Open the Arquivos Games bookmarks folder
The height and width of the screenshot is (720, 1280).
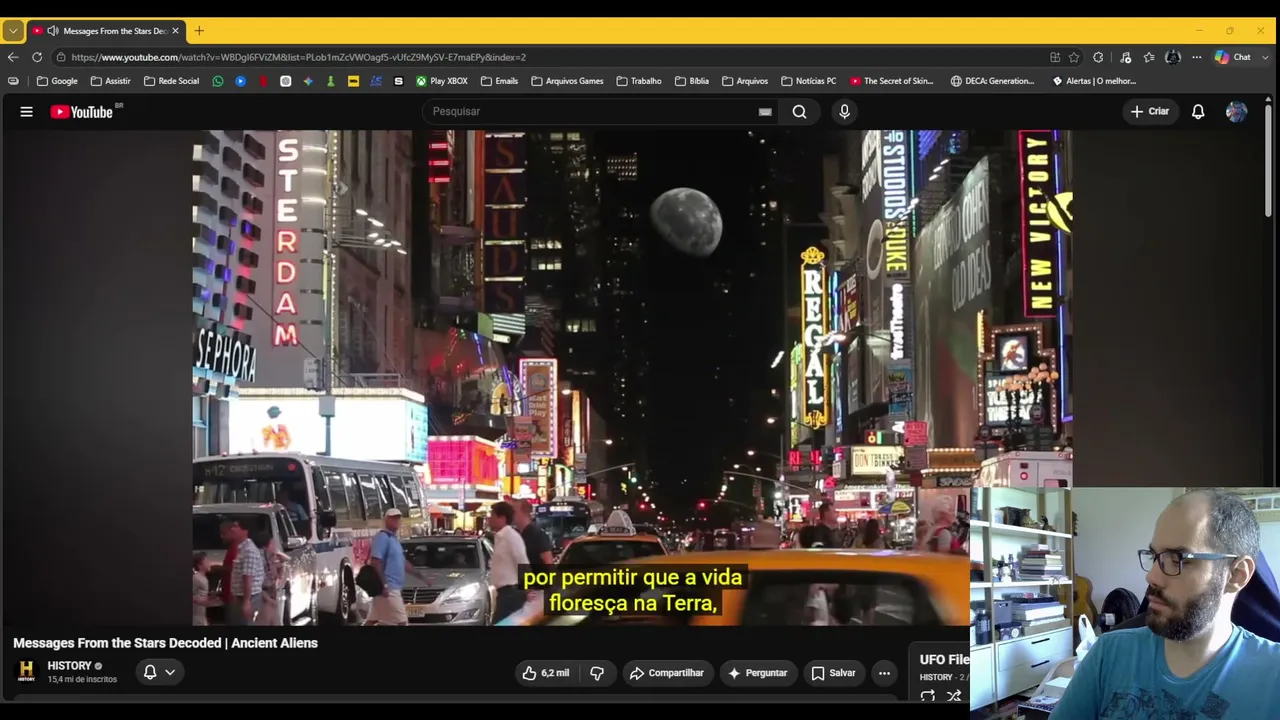pos(567,81)
